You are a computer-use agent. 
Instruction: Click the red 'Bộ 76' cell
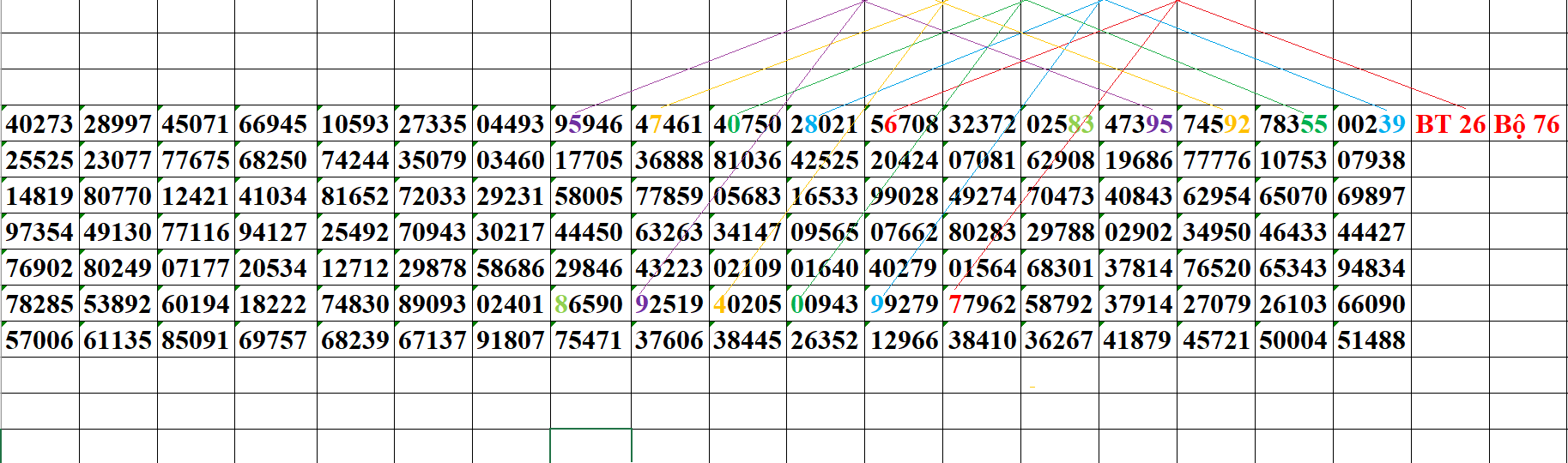(x=1527, y=124)
